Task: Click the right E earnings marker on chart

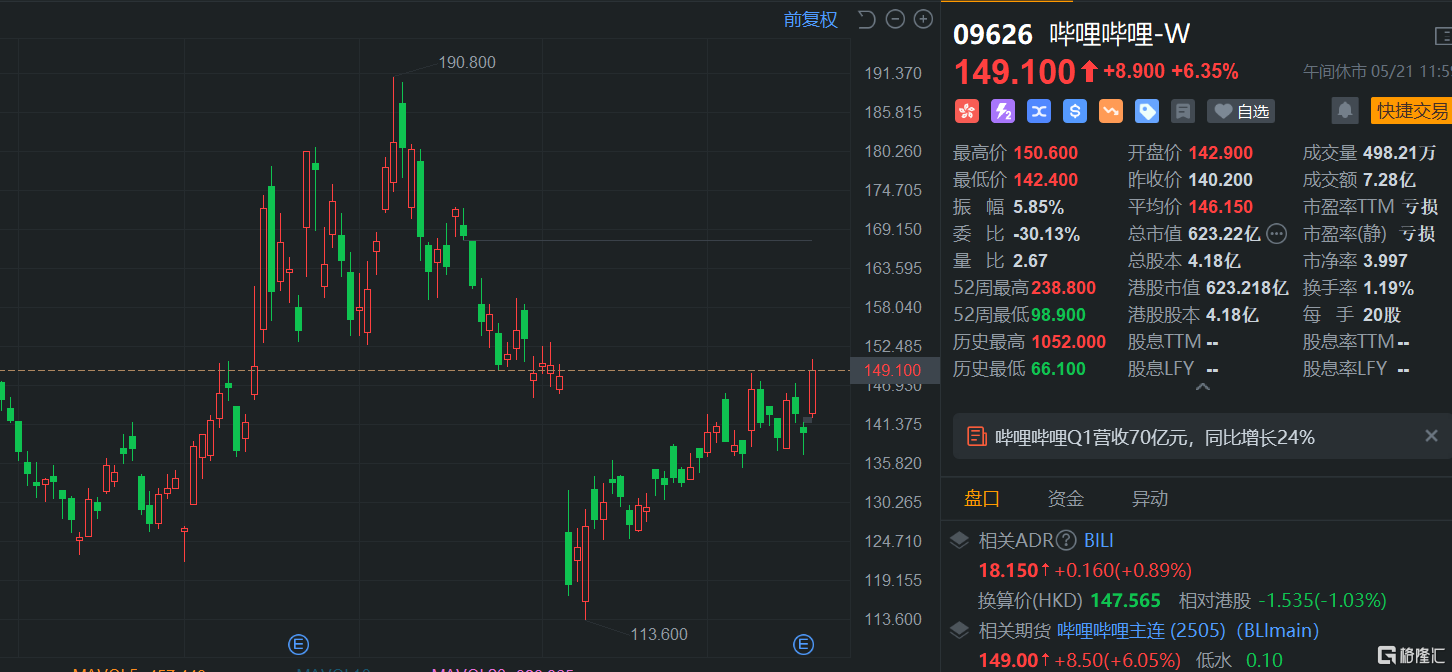Action: pos(803,644)
